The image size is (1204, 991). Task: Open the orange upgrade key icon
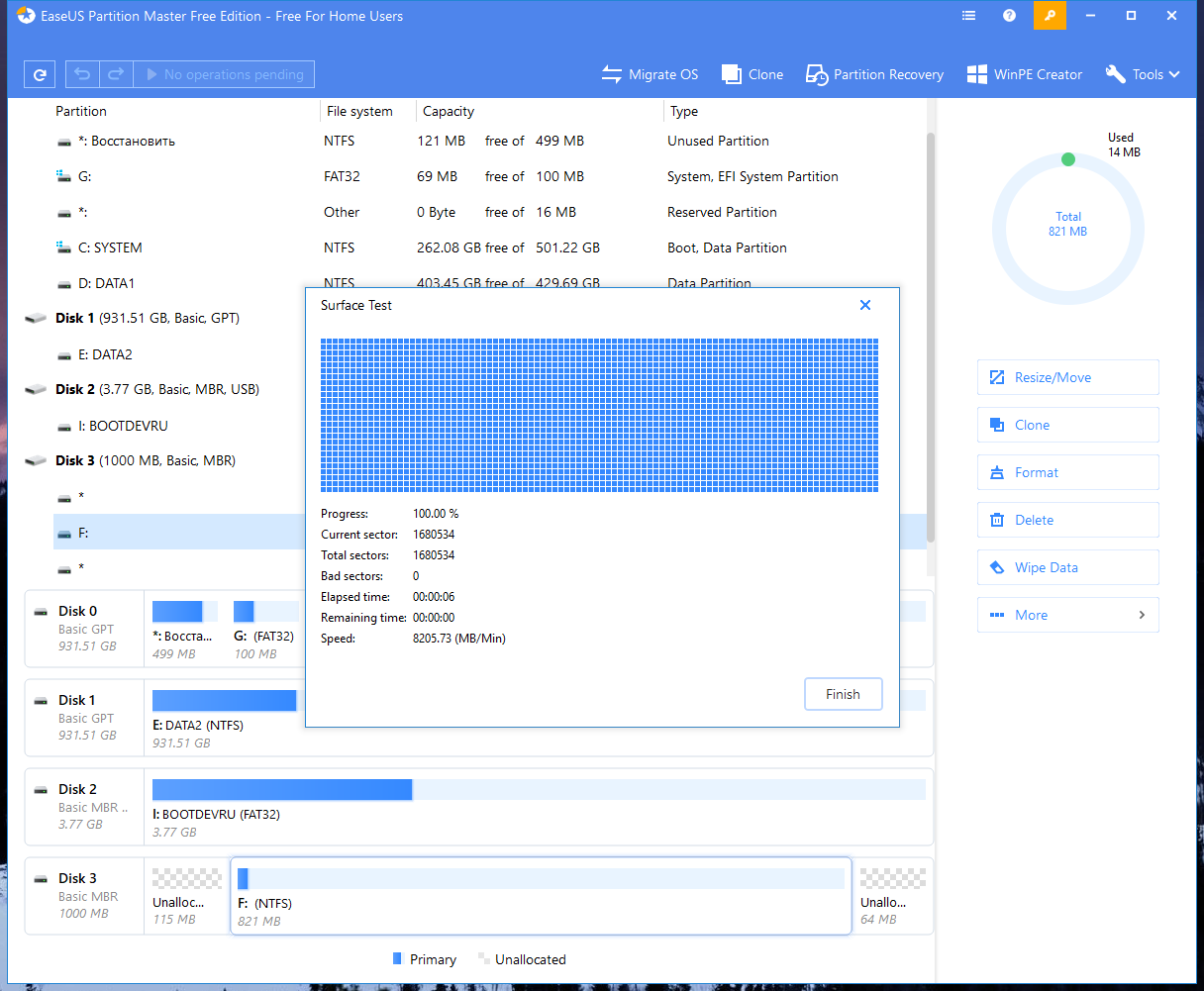click(x=1050, y=16)
